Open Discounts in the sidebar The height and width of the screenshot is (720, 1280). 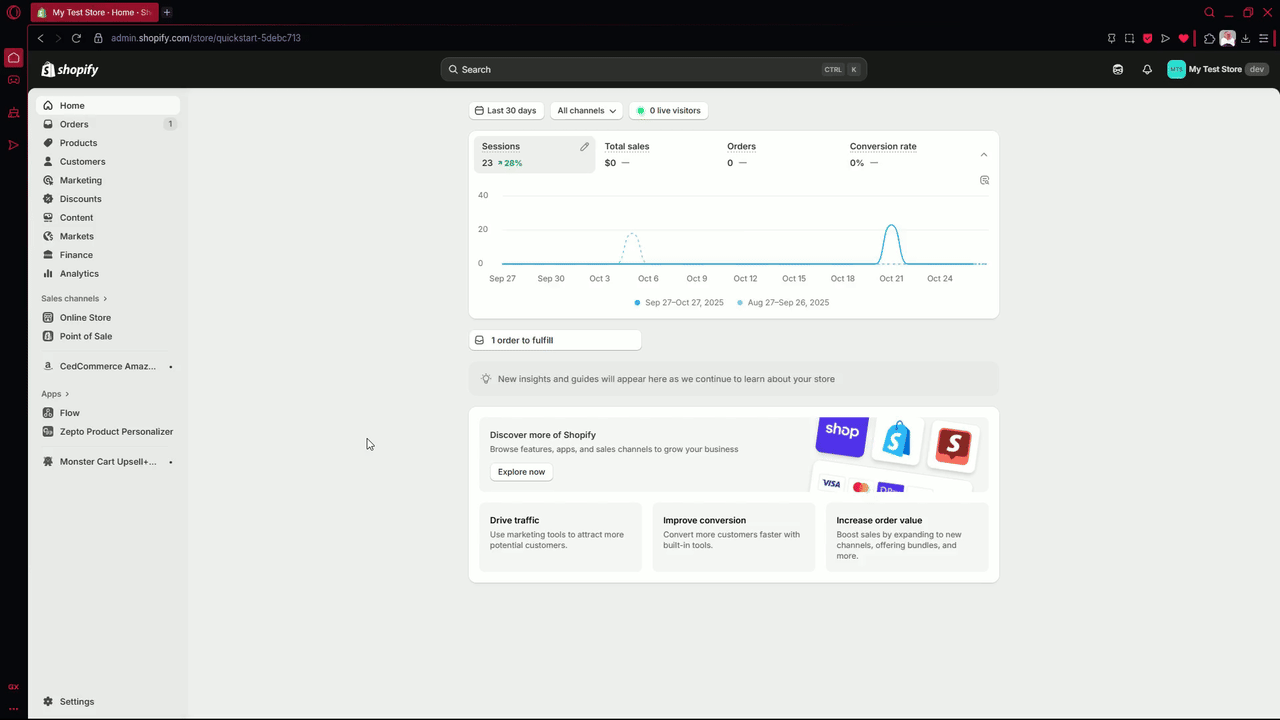(x=108, y=199)
